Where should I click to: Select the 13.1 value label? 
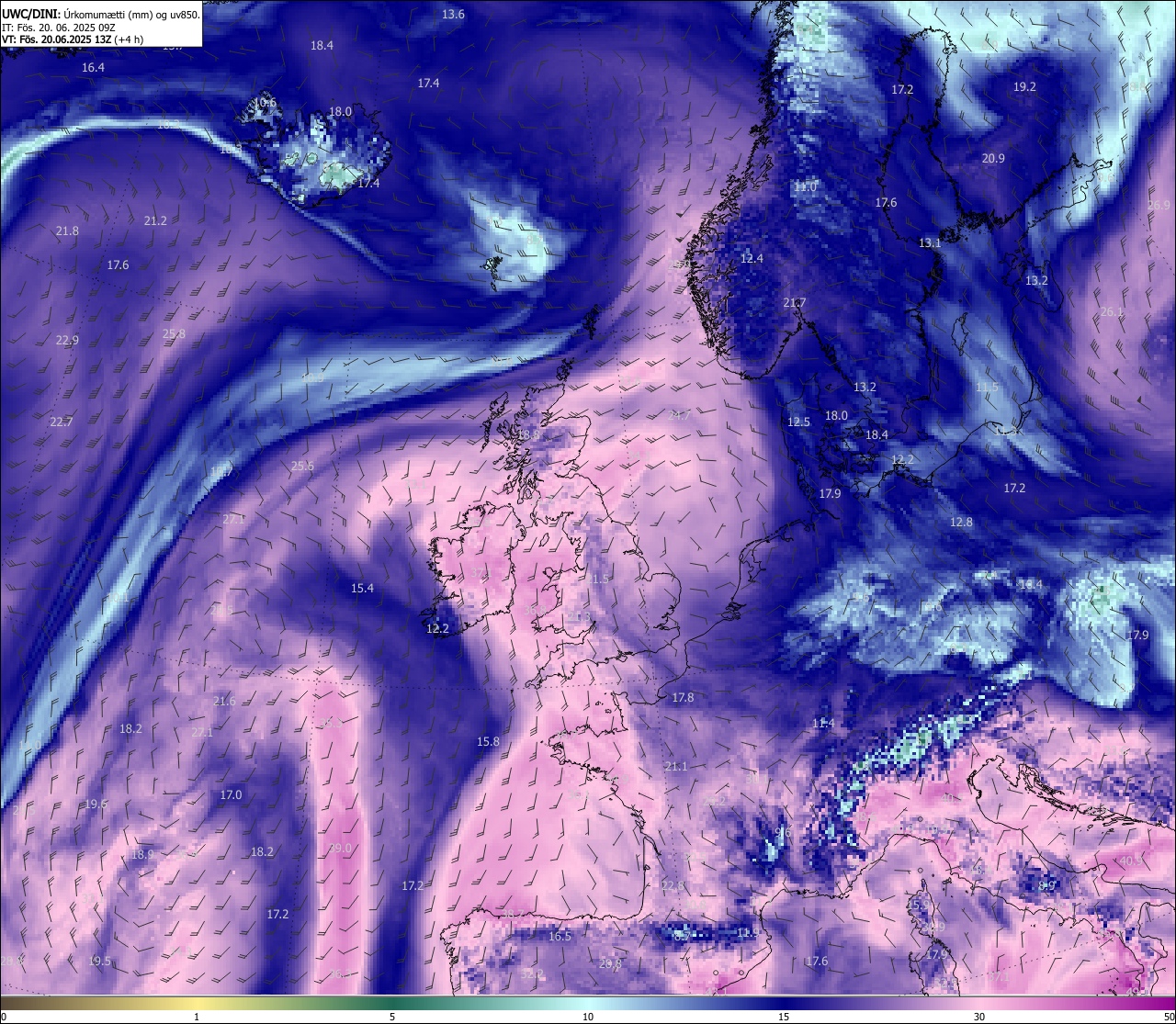(930, 243)
